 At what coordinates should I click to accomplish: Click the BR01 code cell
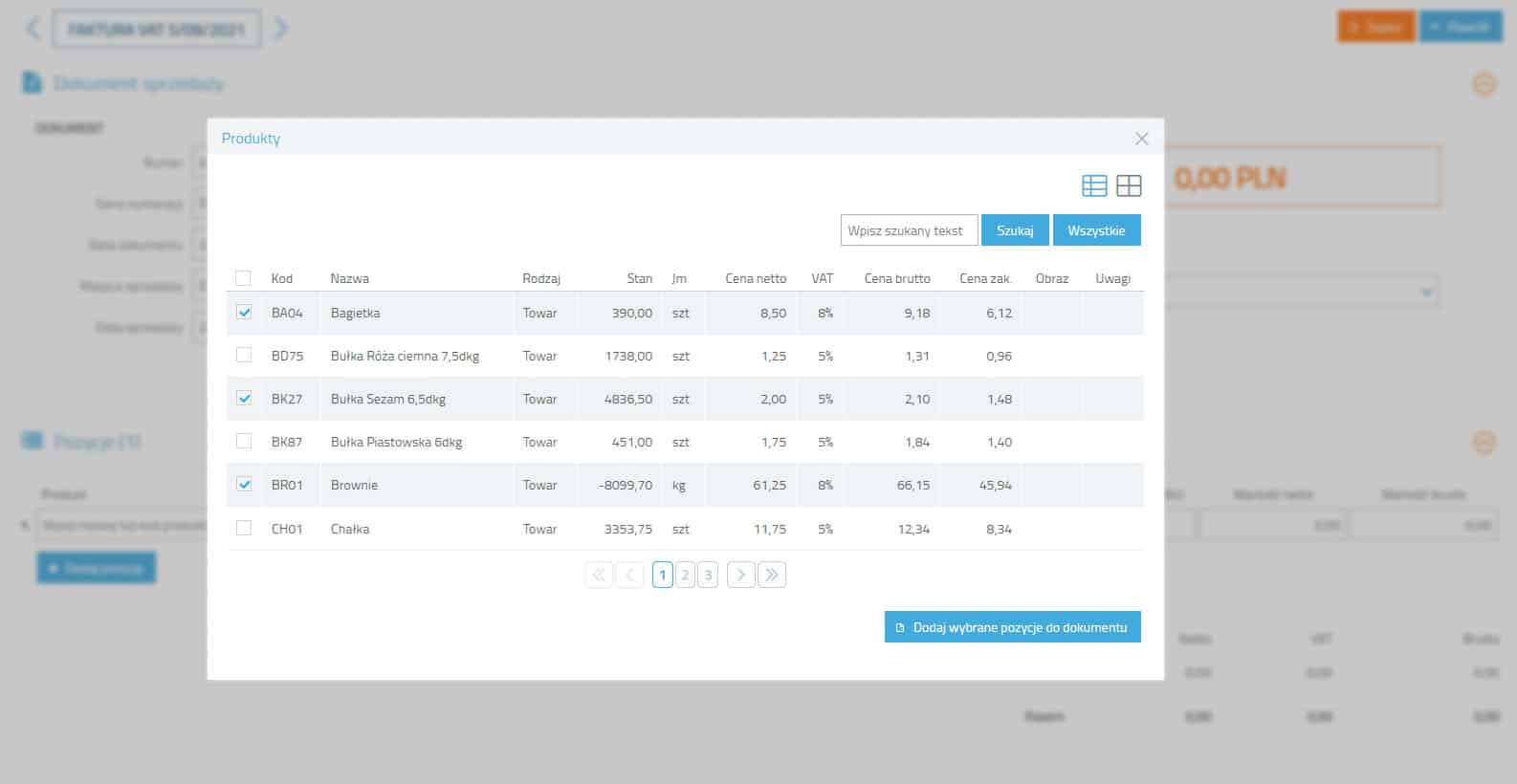click(x=287, y=485)
